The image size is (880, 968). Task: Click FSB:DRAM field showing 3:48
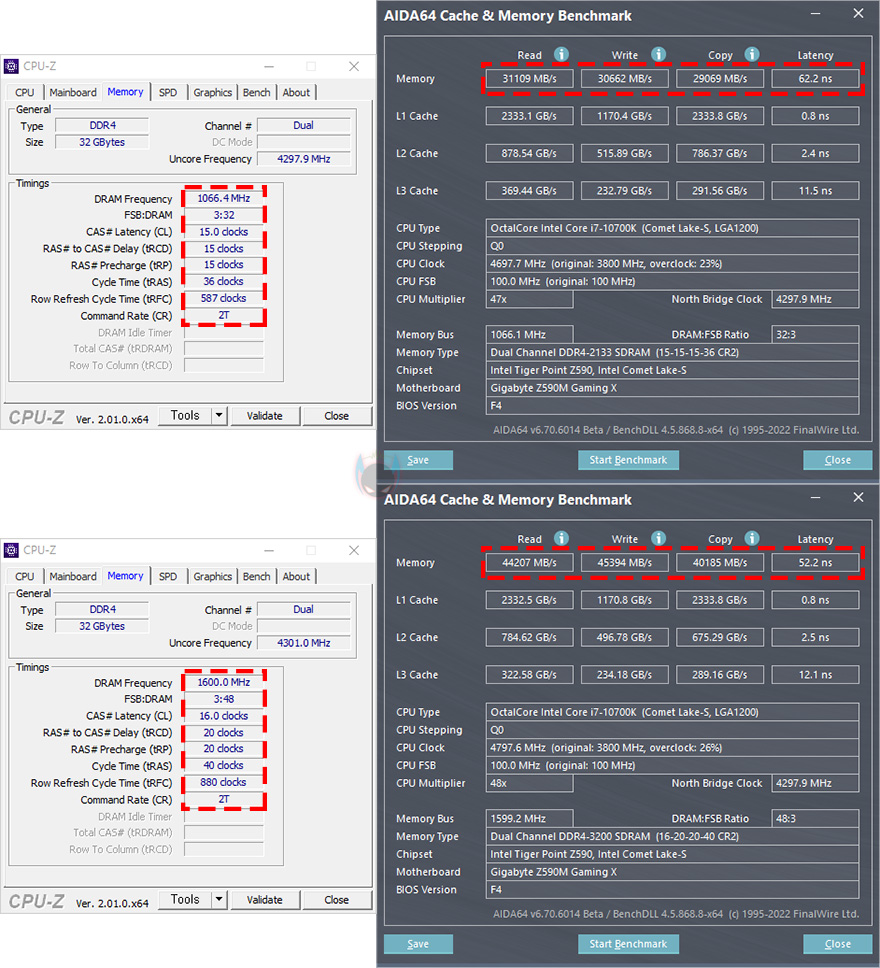[x=224, y=699]
